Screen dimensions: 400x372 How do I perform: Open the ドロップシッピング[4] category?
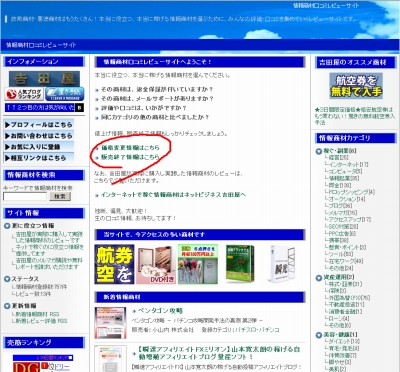[352, 192]
